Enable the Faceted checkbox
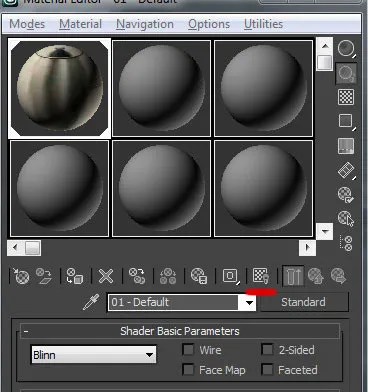The width and height of the screenshot is (368, 392). [x=267, y=370]
